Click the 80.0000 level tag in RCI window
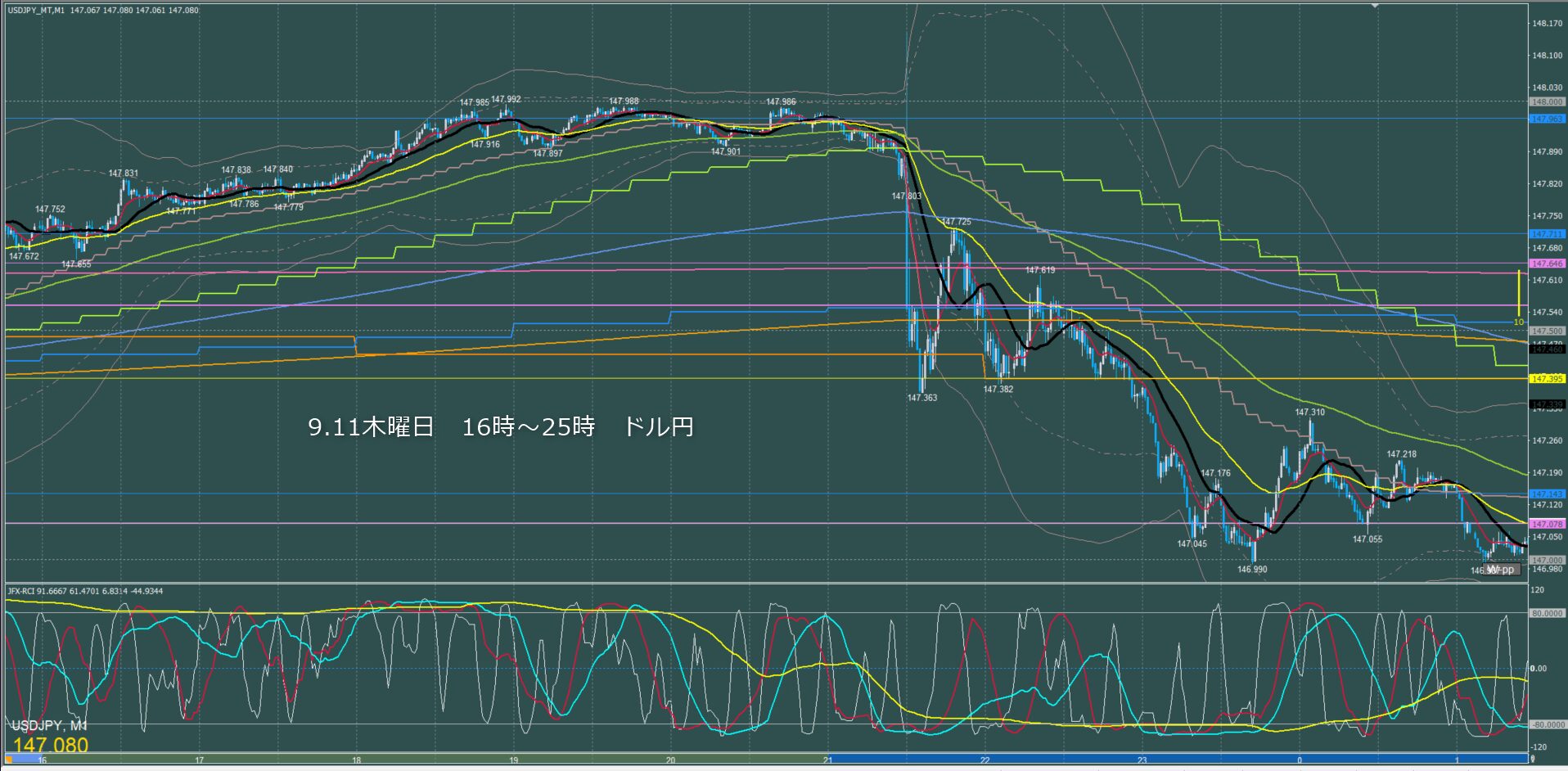 (x=1547, y=613)
